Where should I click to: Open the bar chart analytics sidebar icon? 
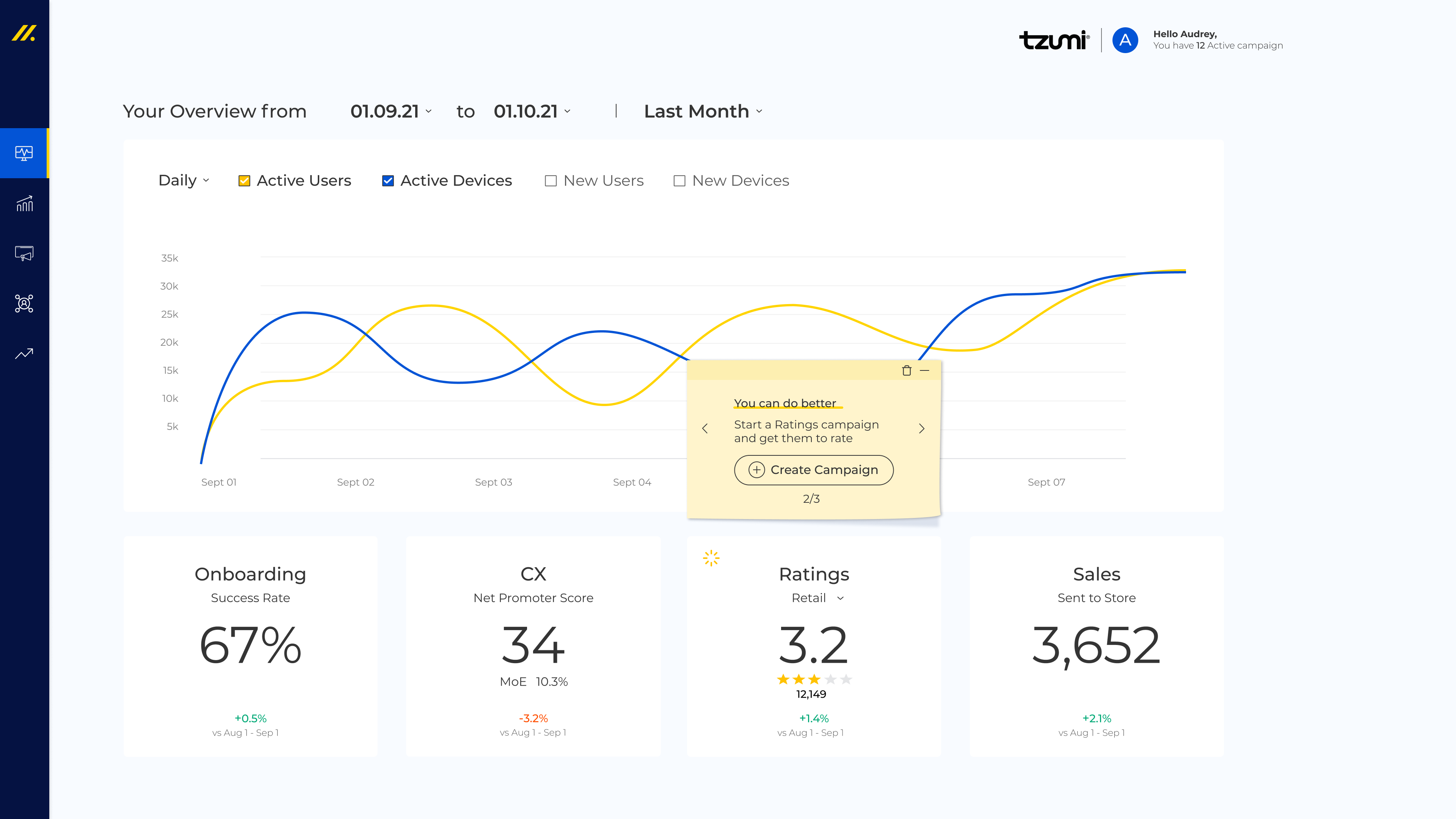coord(24,204)
